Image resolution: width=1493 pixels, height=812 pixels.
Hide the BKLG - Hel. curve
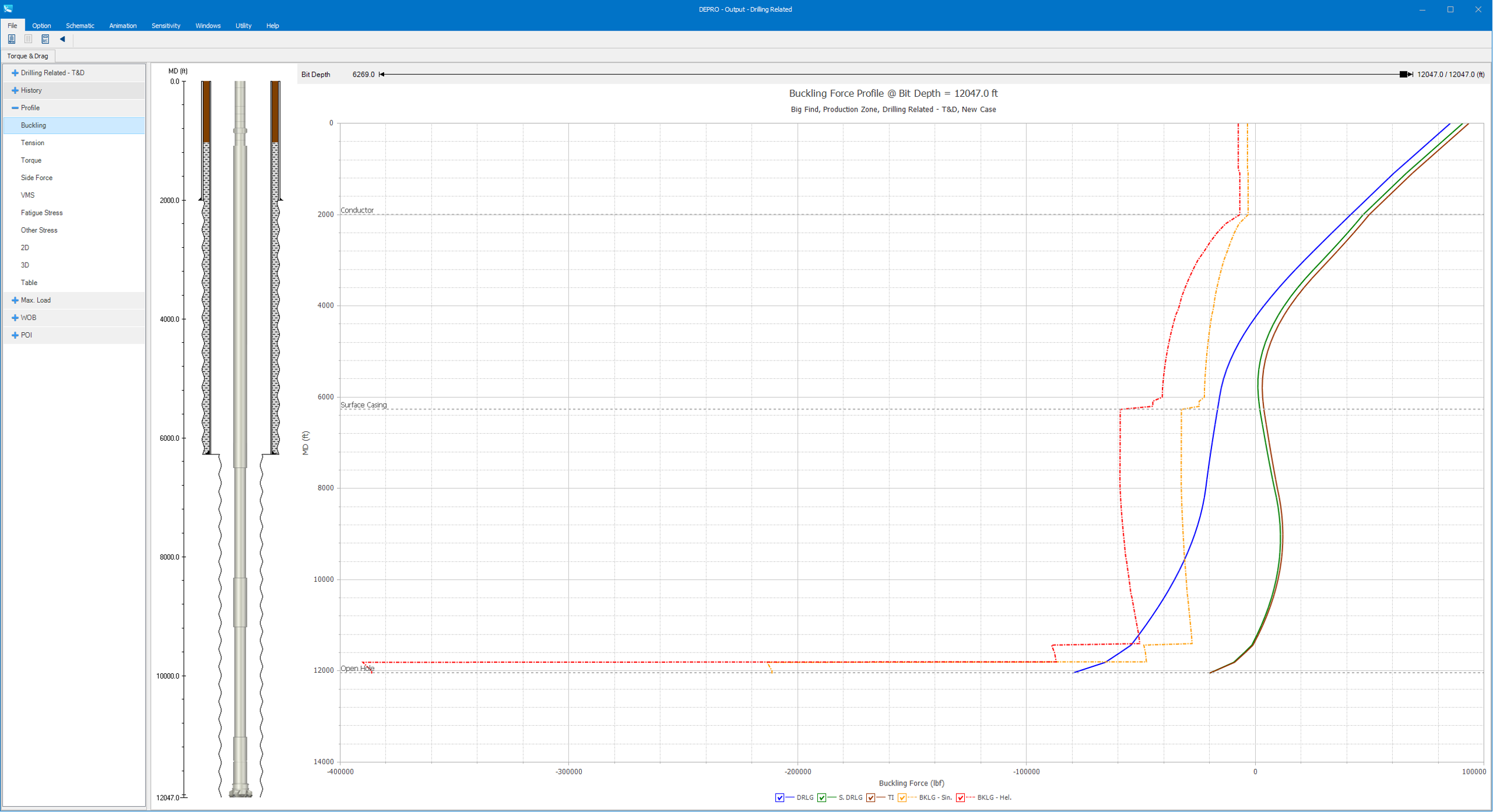point(961,798)
